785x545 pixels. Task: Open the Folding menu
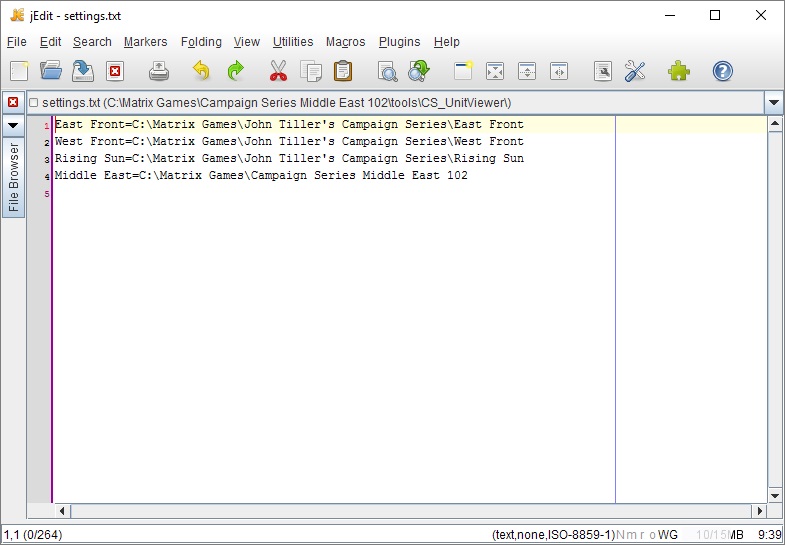pos(201,42)
